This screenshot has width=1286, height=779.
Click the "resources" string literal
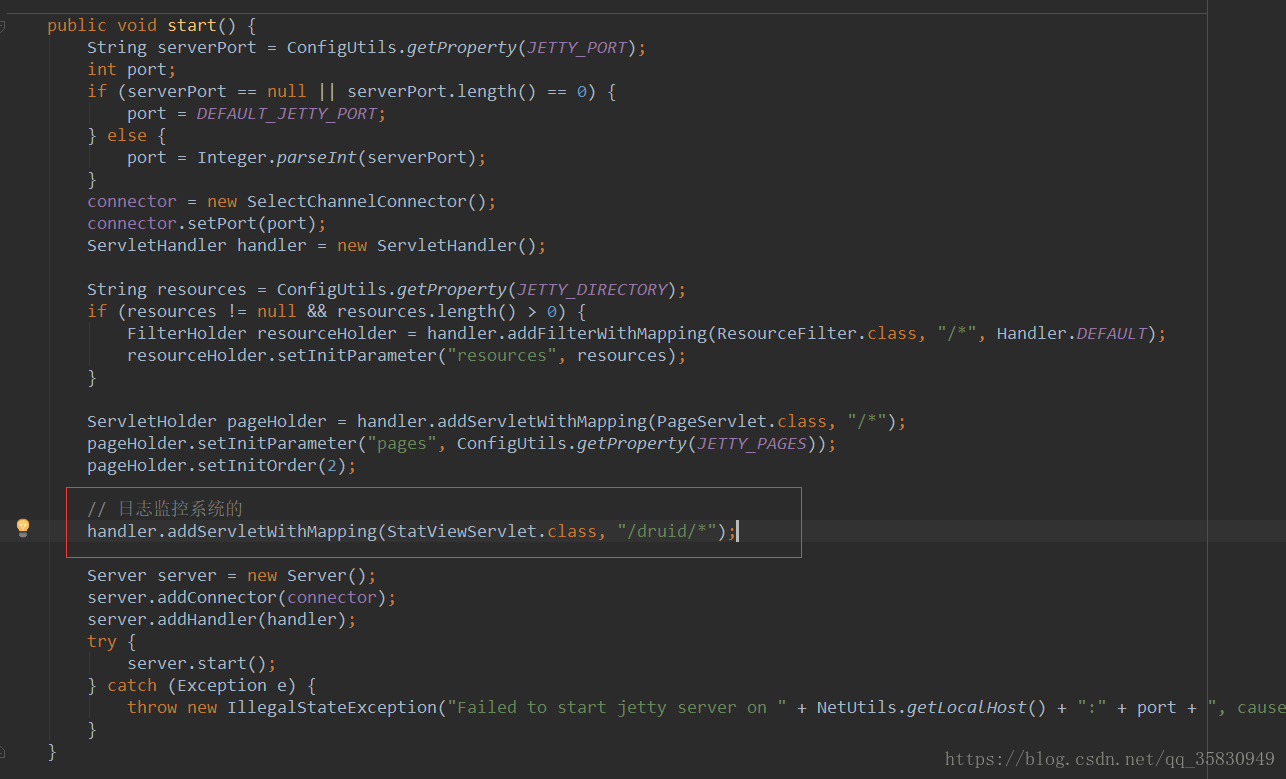tap(502, 355)
